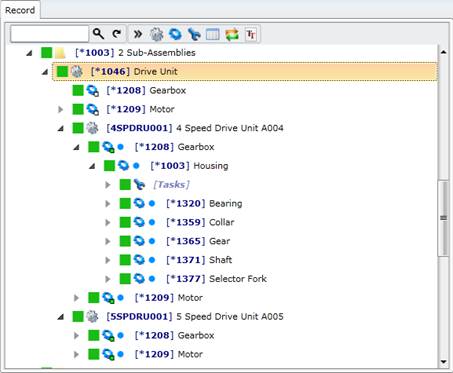Collapse the 5 Speed Drive Unit A005 node
The image size is (453, 373).
(61, 317)
